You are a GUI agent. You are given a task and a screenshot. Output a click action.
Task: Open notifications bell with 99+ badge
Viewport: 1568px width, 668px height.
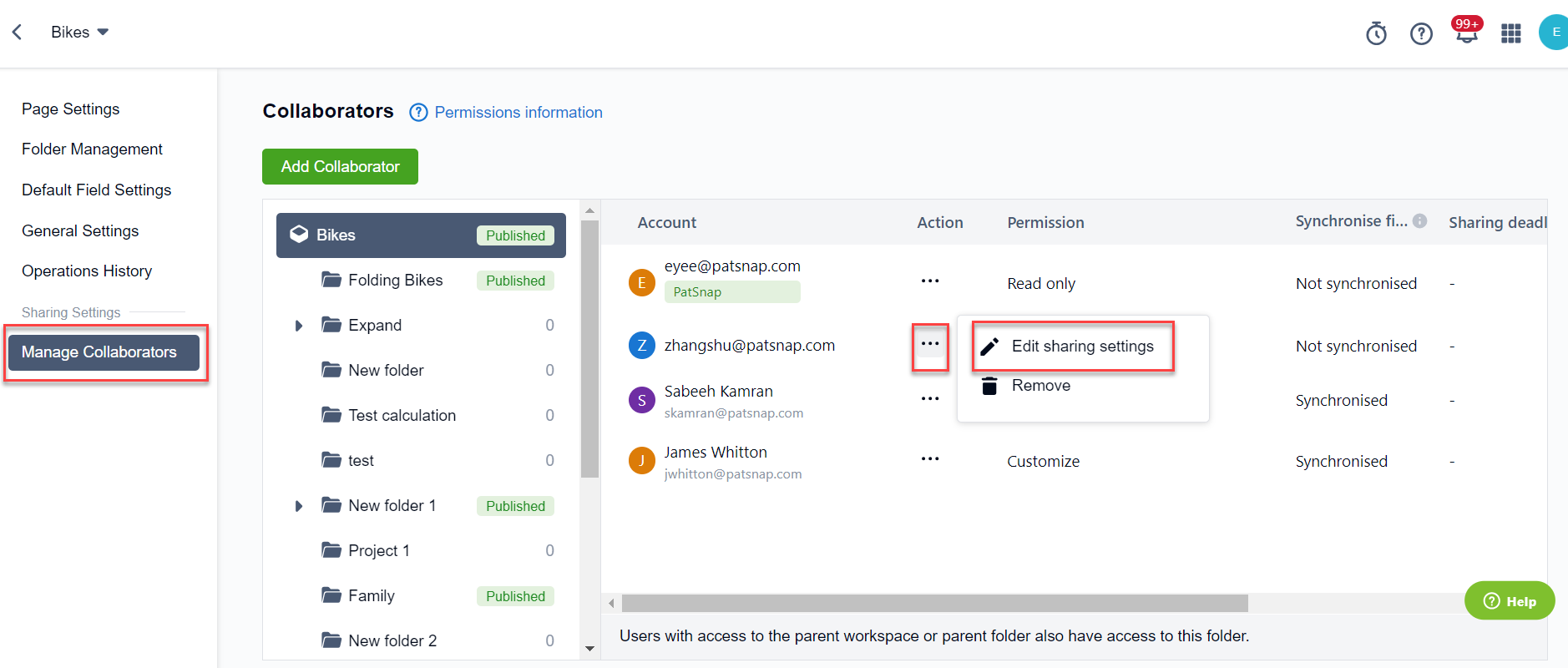1466,33
